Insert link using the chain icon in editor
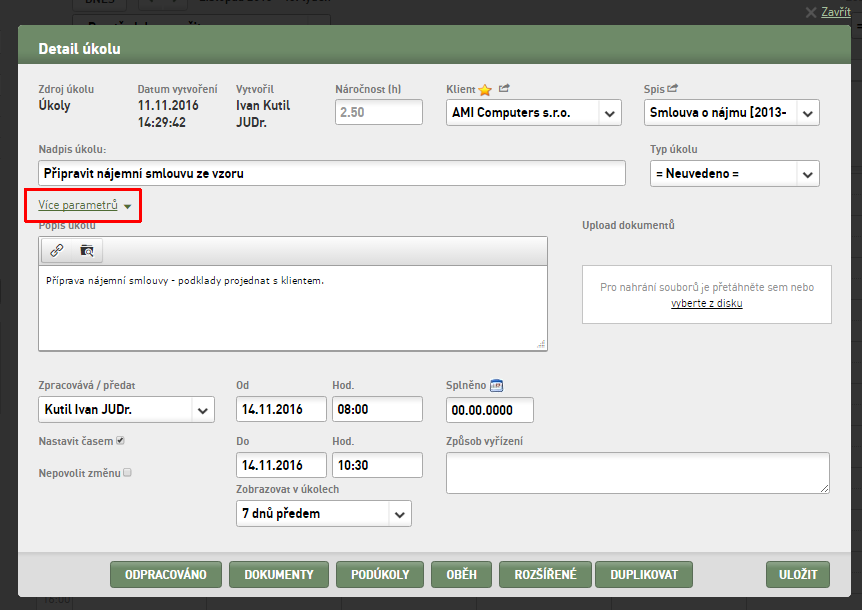The height and width of the screenshot is (610, 862). pyautogui.click(x=57, y=251)
